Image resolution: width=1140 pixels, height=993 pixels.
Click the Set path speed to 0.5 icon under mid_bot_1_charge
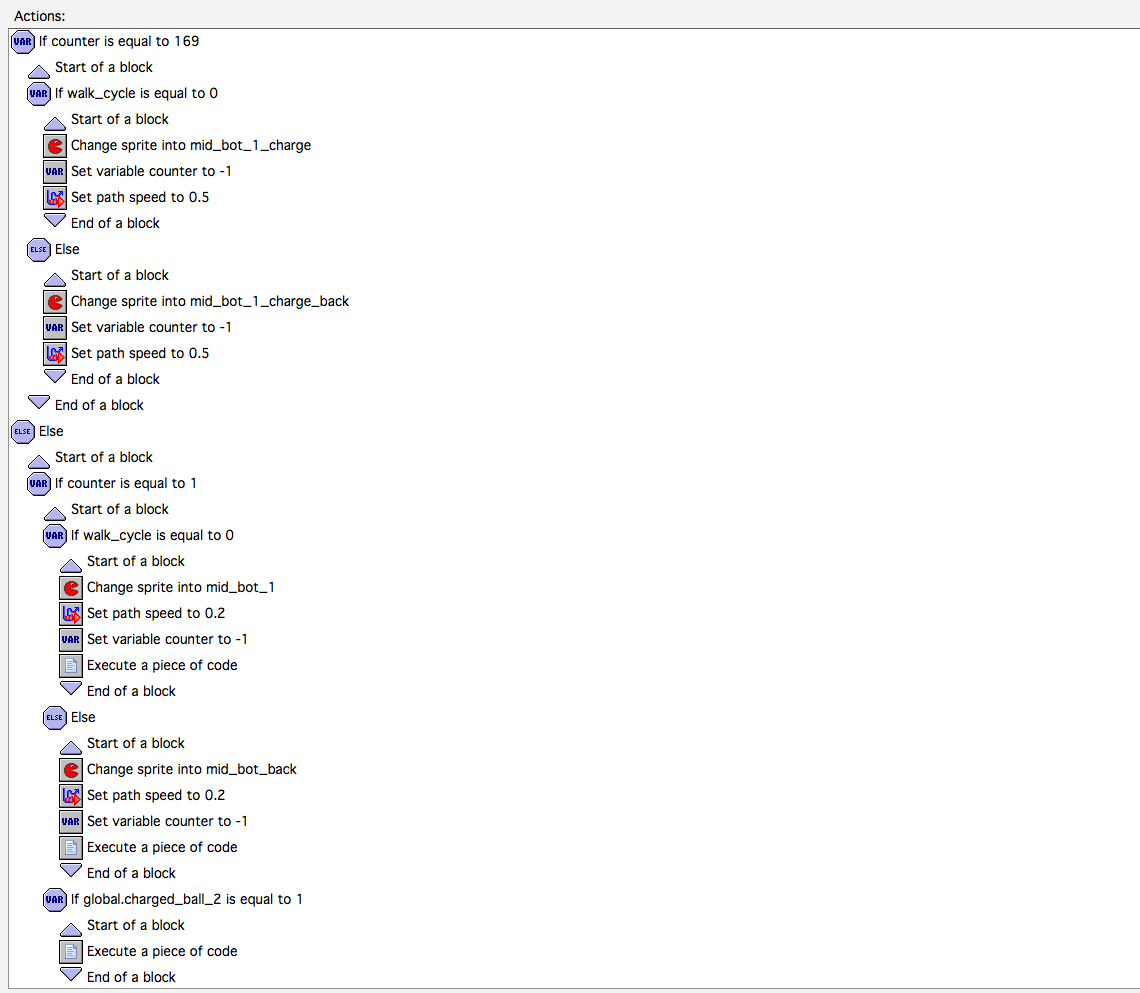click(55, 198)
